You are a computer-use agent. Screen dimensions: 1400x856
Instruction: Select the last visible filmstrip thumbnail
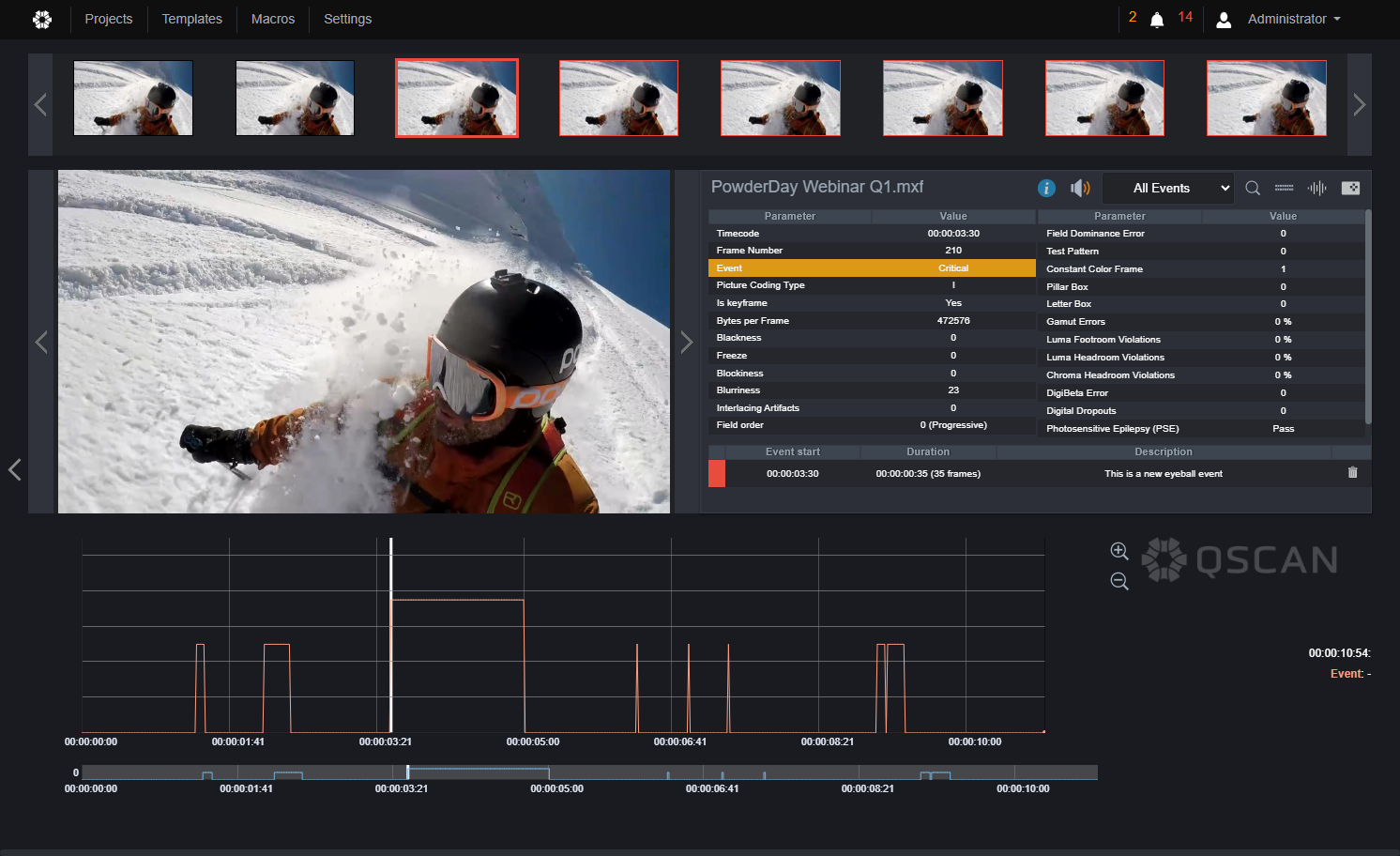tap(1267, 99)
